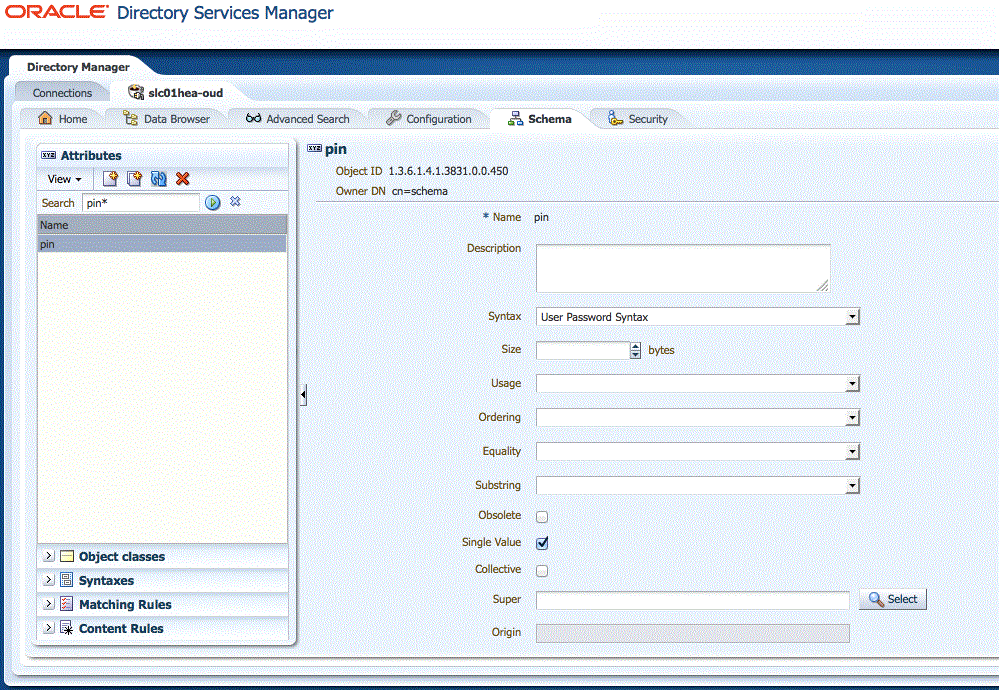The width and height of the screenshot is (999, 690).
Task: Refresh the attributes list
Action: point(159,179)
